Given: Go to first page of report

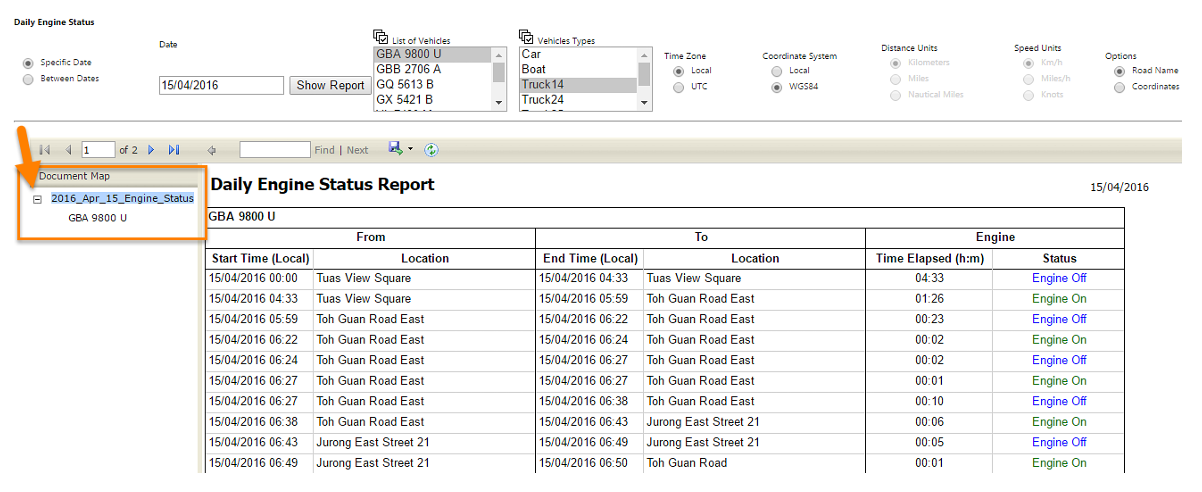Looking at the screenshot, I should [x=45, y=150].
